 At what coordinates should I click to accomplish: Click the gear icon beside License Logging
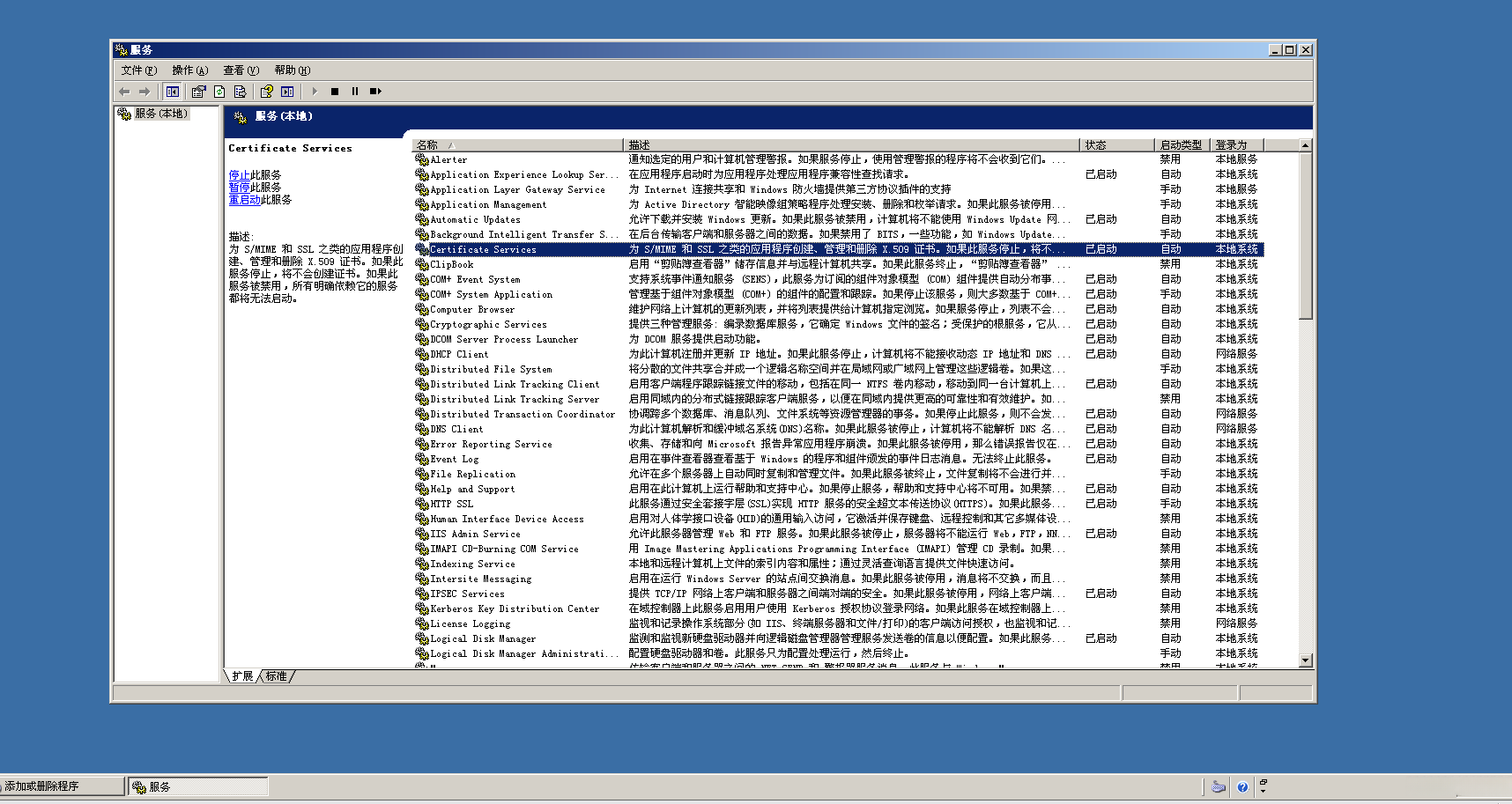tap(422, 623)
